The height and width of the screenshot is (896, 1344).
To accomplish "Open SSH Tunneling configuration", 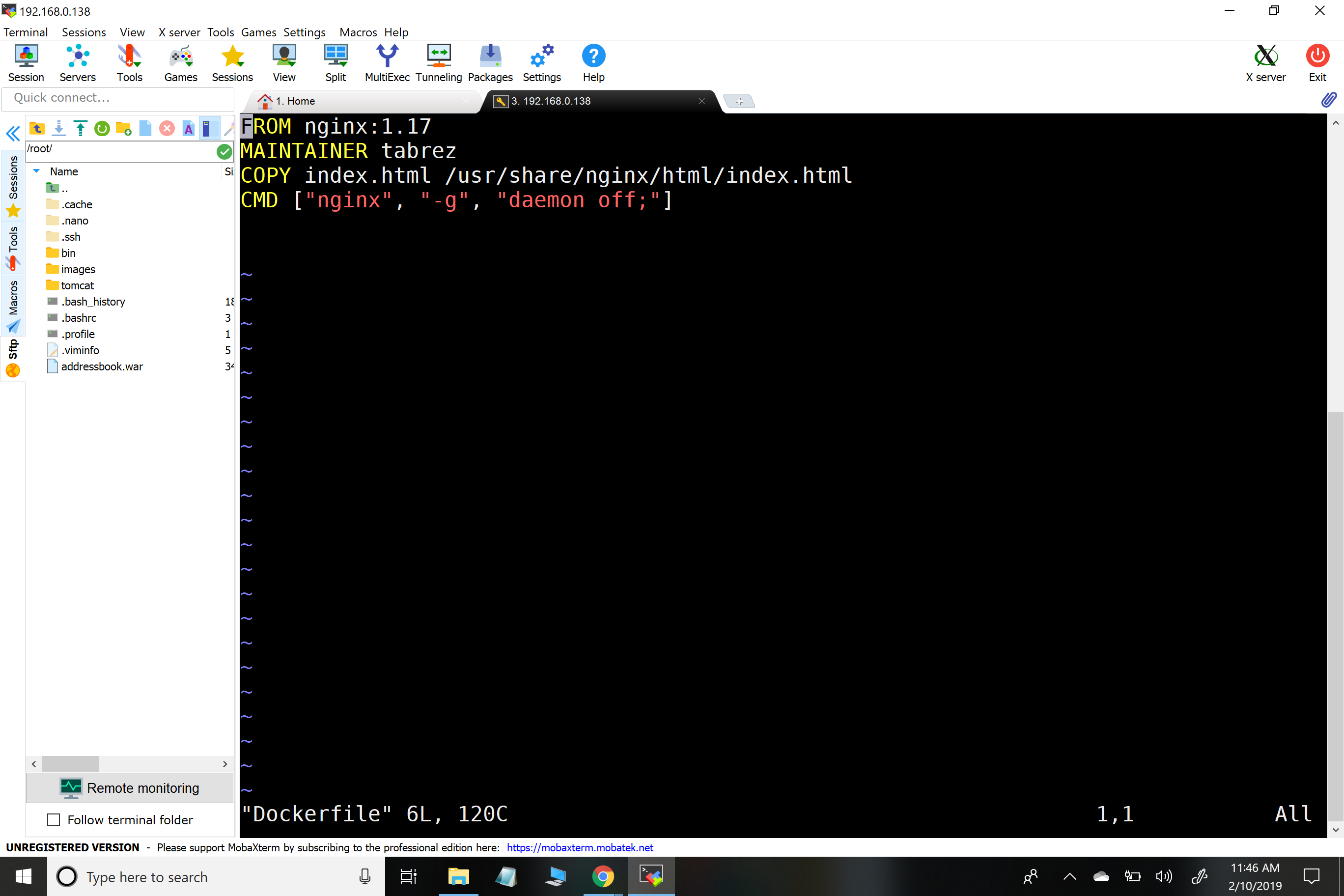I will pos(438,62).
